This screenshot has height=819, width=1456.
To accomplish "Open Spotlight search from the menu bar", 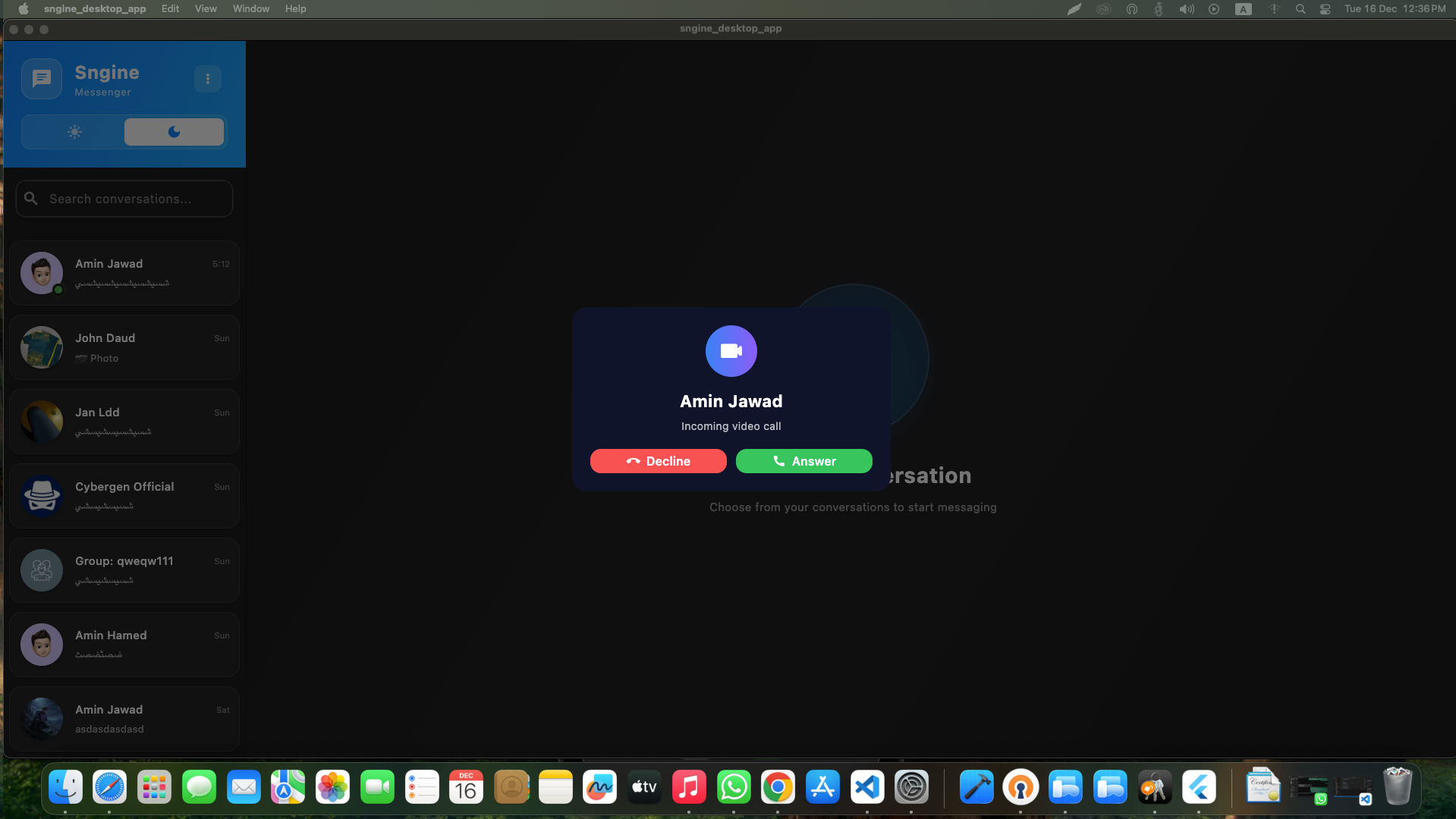I will click(x=1300, y=9).
